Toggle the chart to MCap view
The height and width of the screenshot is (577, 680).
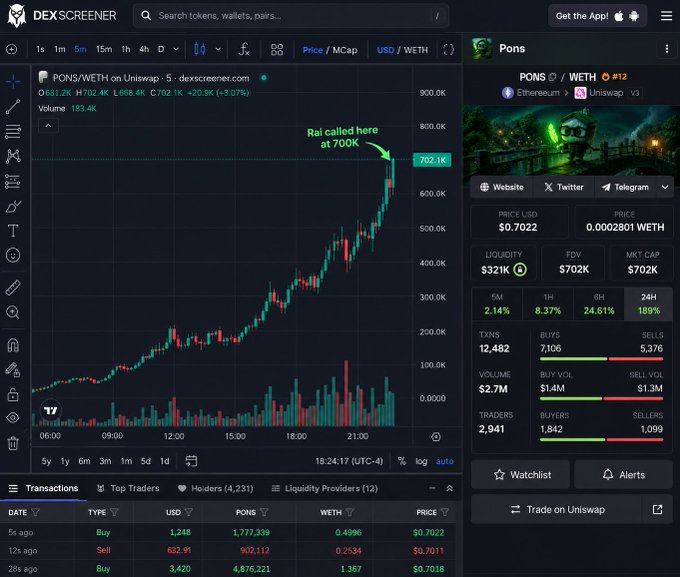pyautogui.click(x=345, y=50)
